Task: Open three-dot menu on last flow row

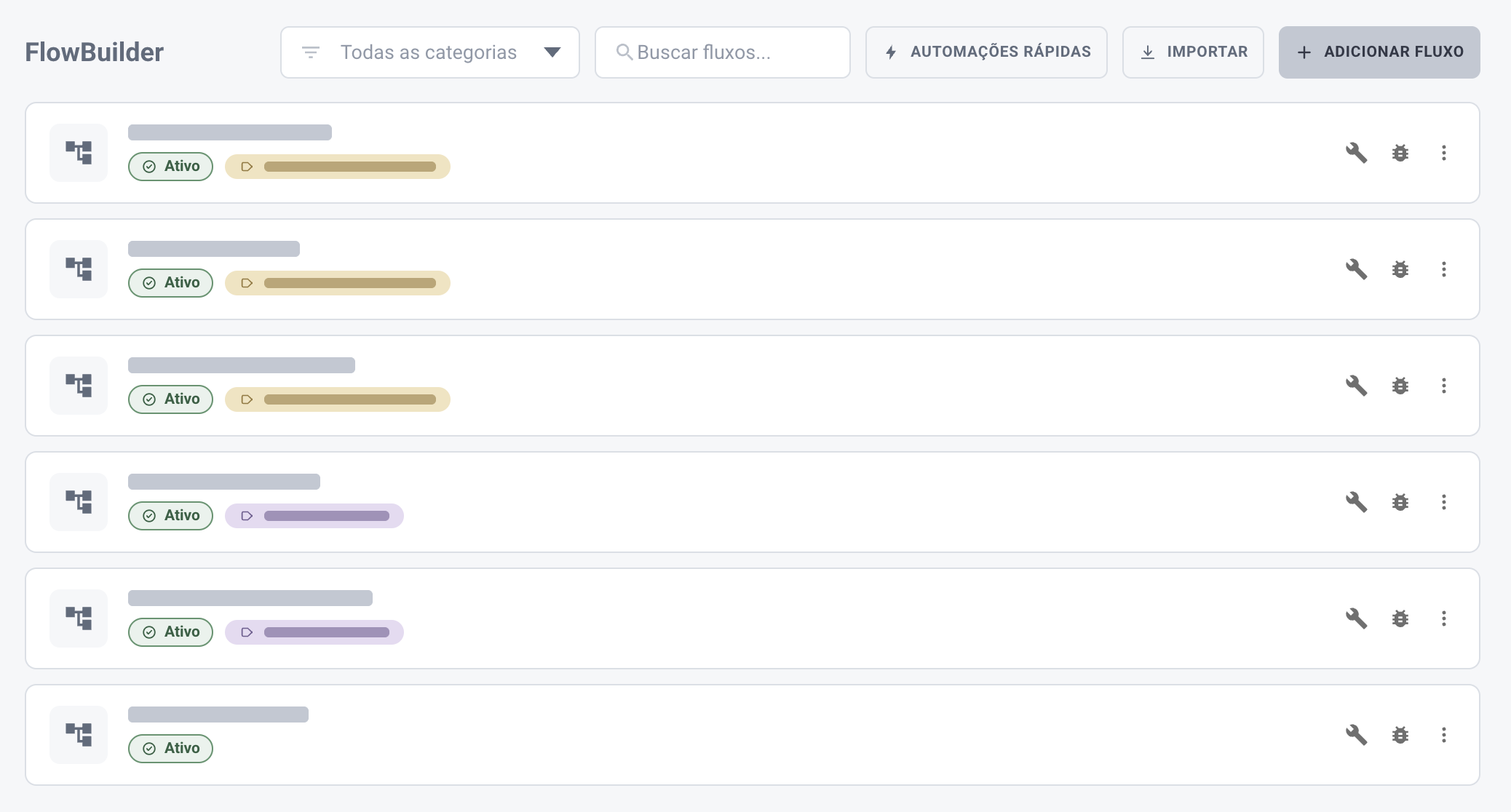Action: click(1444, 735)
